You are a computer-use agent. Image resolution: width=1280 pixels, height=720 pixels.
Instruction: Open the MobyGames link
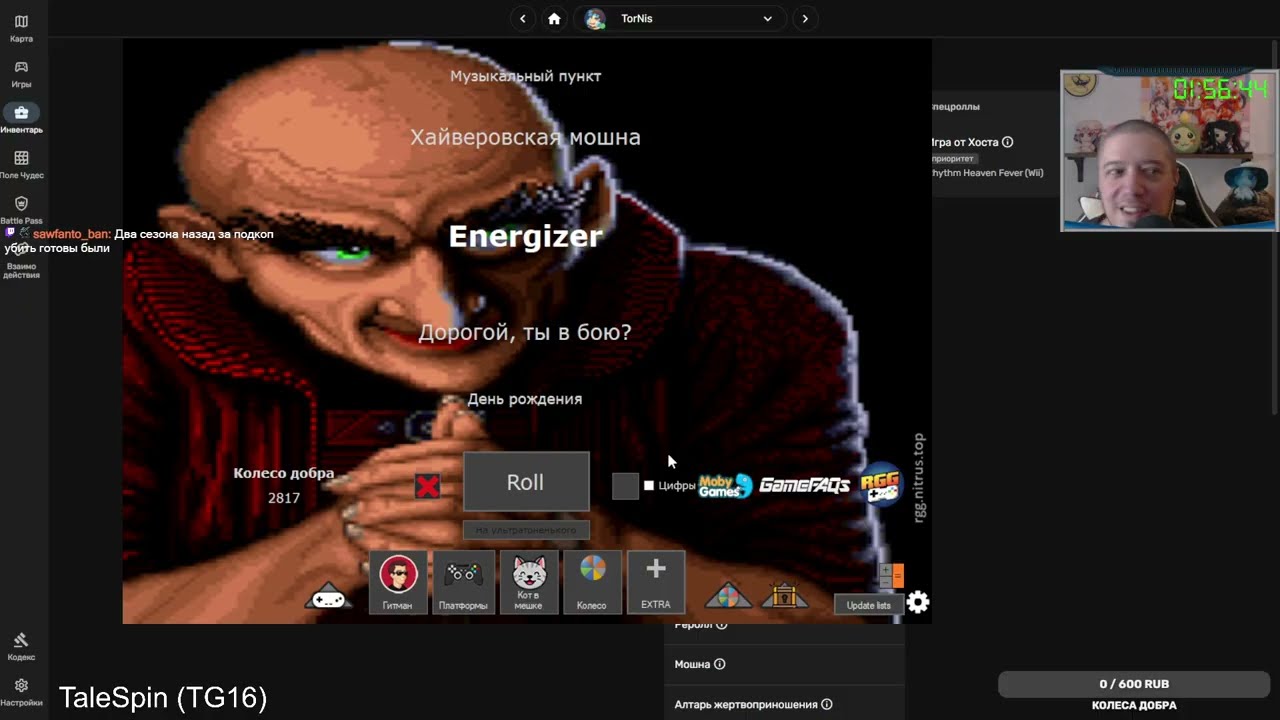(725, 486)
